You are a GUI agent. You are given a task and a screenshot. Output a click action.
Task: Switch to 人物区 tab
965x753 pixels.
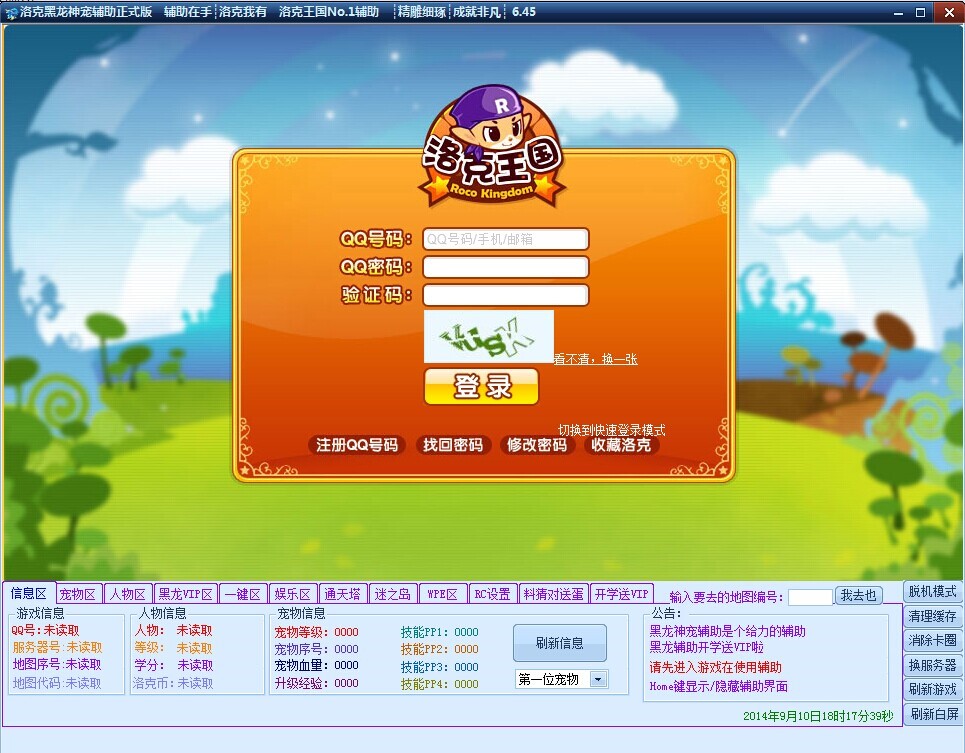128,594
